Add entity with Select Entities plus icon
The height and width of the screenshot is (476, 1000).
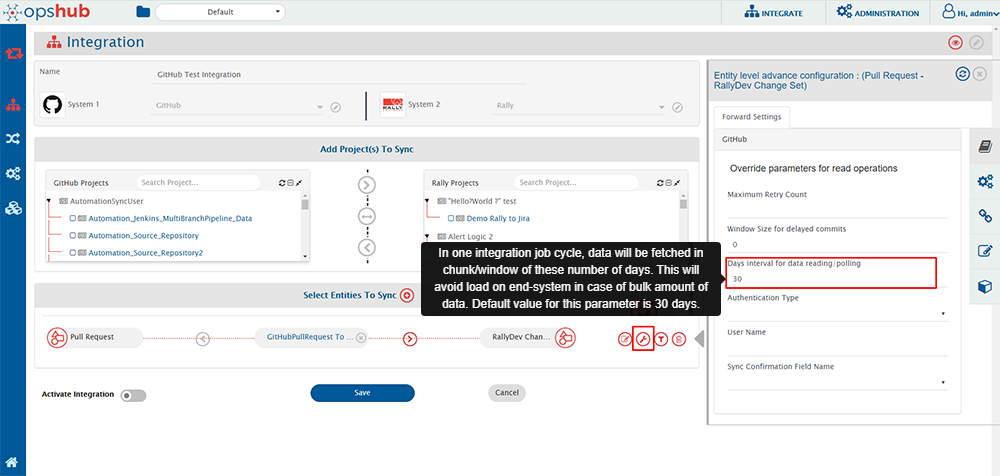click(x=407, y=295)
